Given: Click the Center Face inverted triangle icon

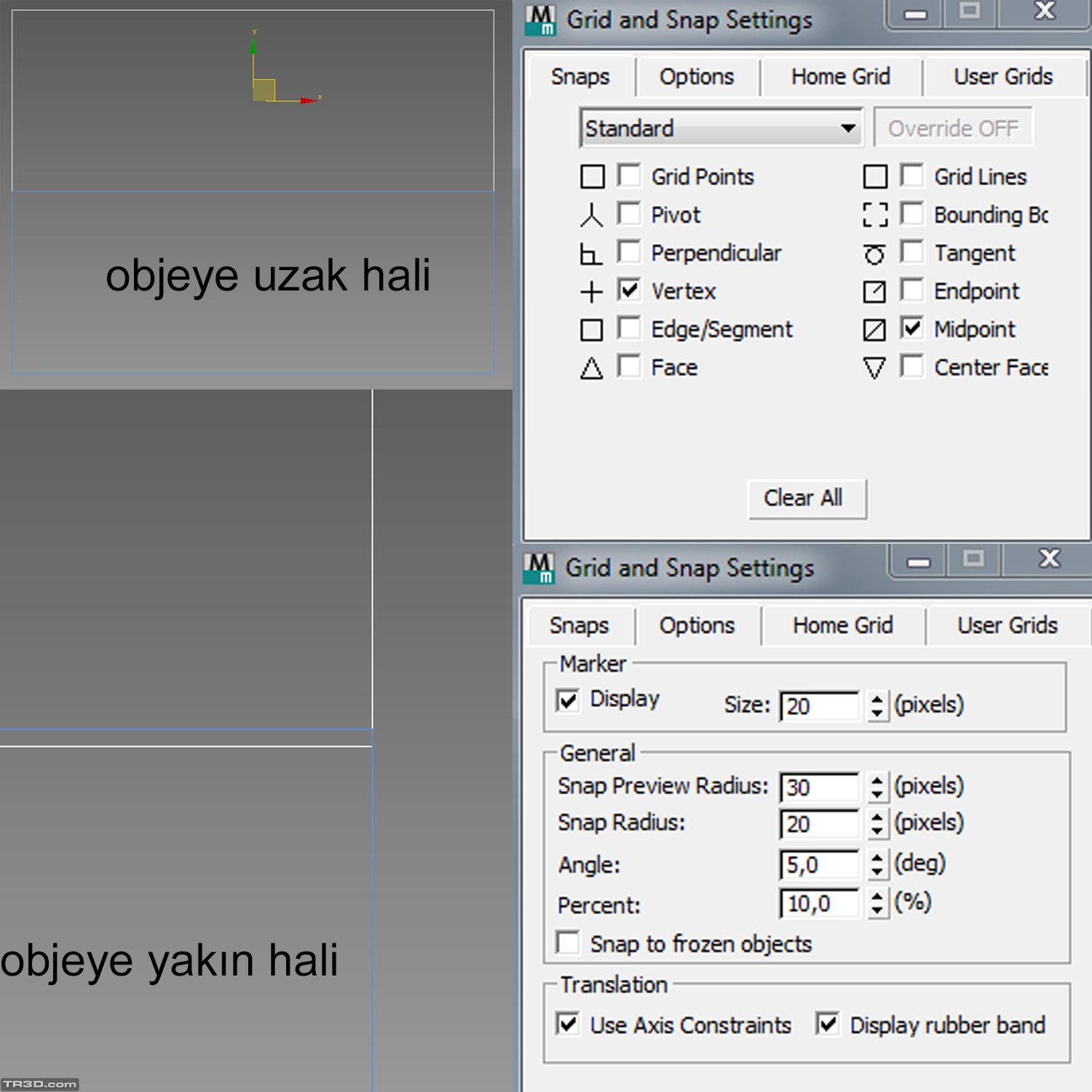Looking at the screenshot, I should tap(874, 368).
